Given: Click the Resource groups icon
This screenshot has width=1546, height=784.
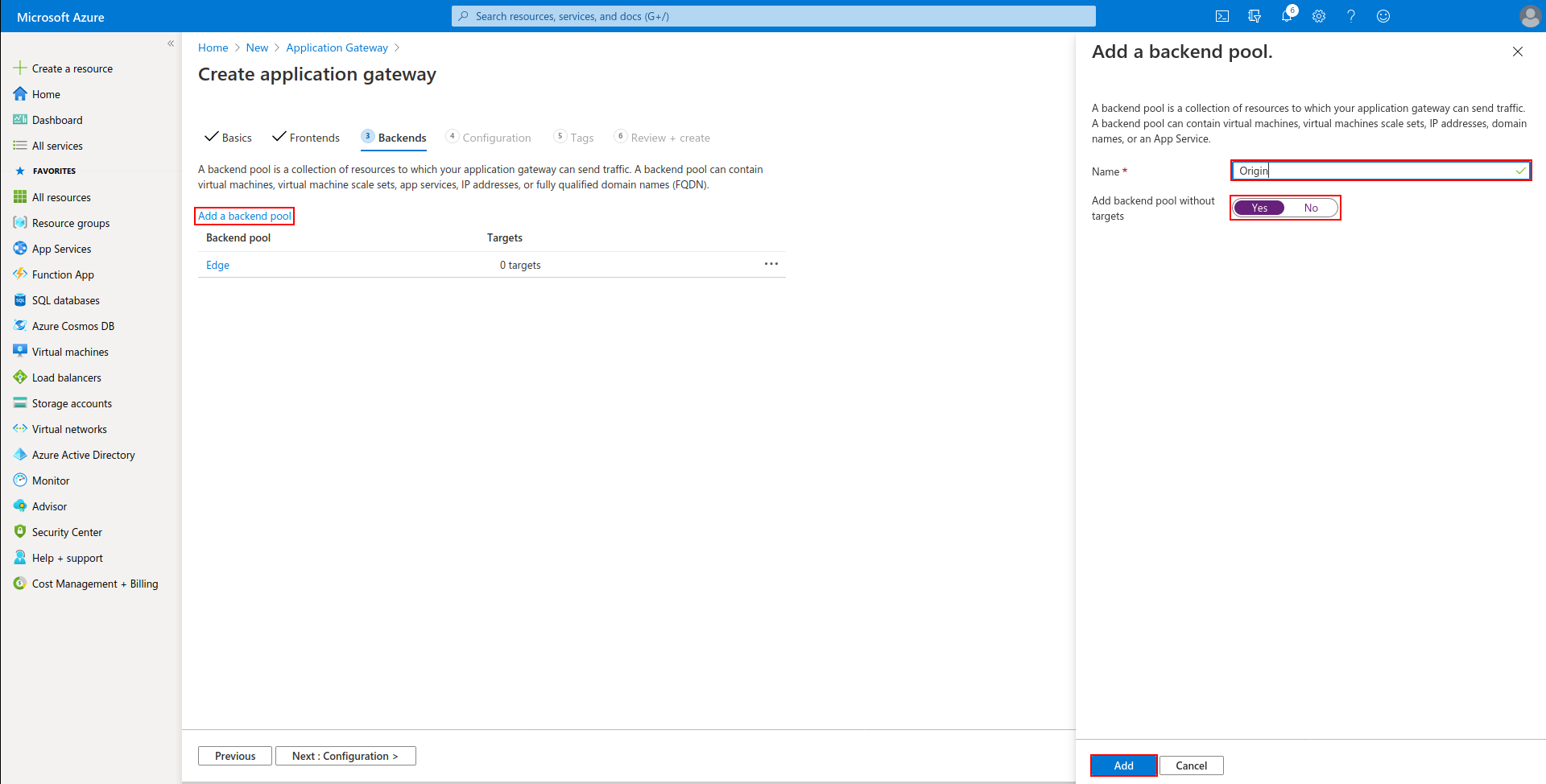Looking at the screenshot, I should (20, 223).
